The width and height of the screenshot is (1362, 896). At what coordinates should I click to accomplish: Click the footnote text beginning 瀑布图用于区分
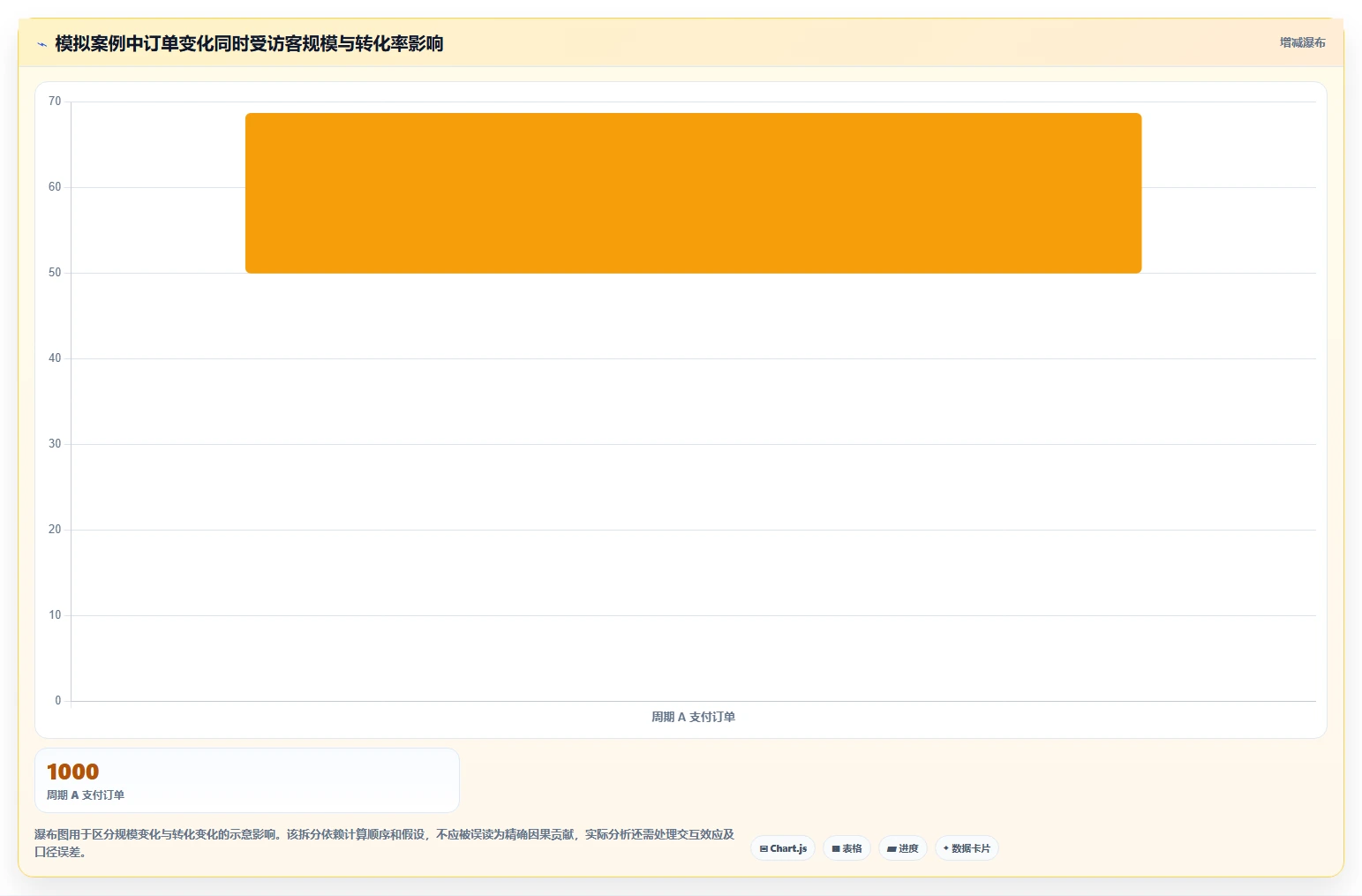point(385,843)
